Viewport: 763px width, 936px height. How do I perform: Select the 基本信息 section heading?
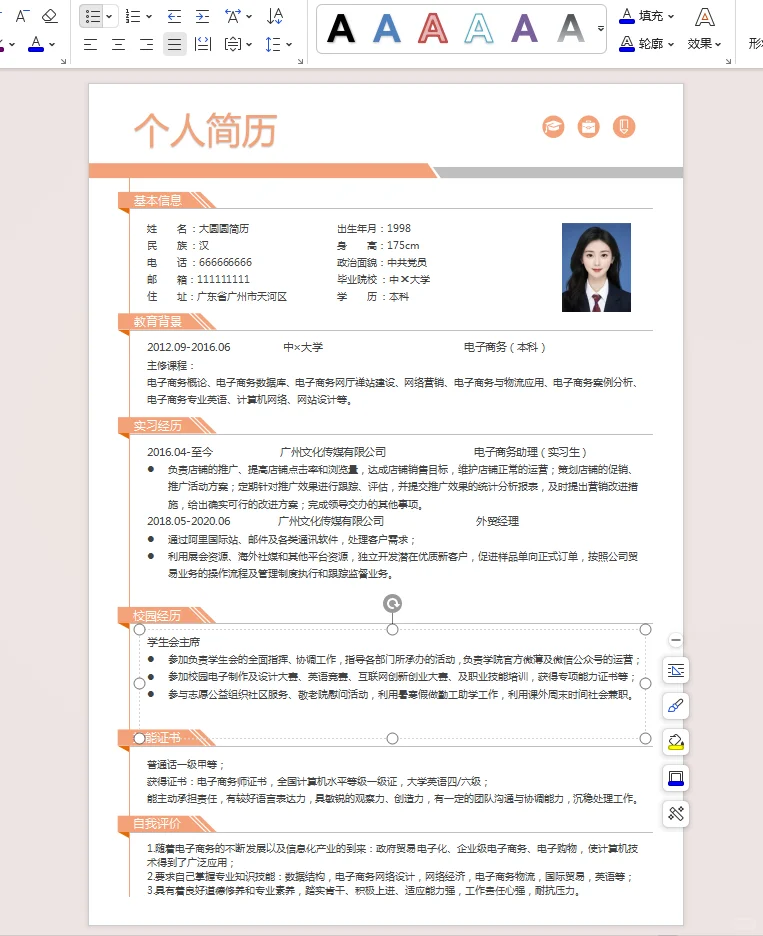pyautogui.click(x=158, y=201)
